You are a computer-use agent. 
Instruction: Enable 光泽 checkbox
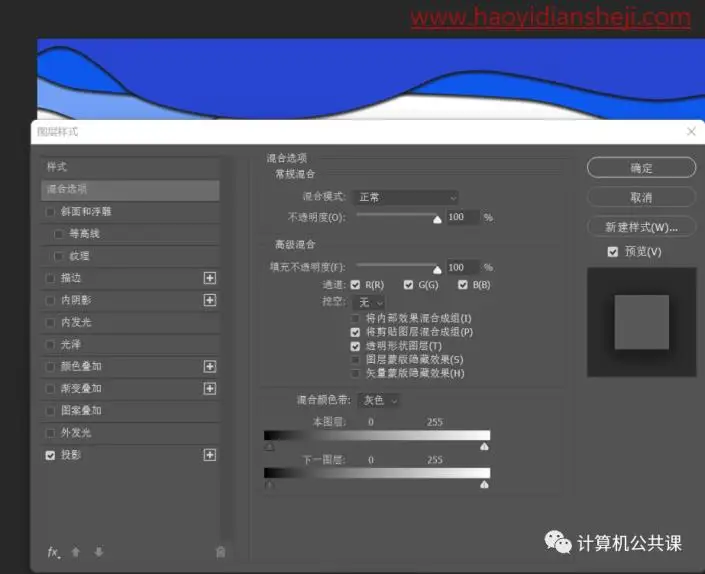click(x=50, y=345)
